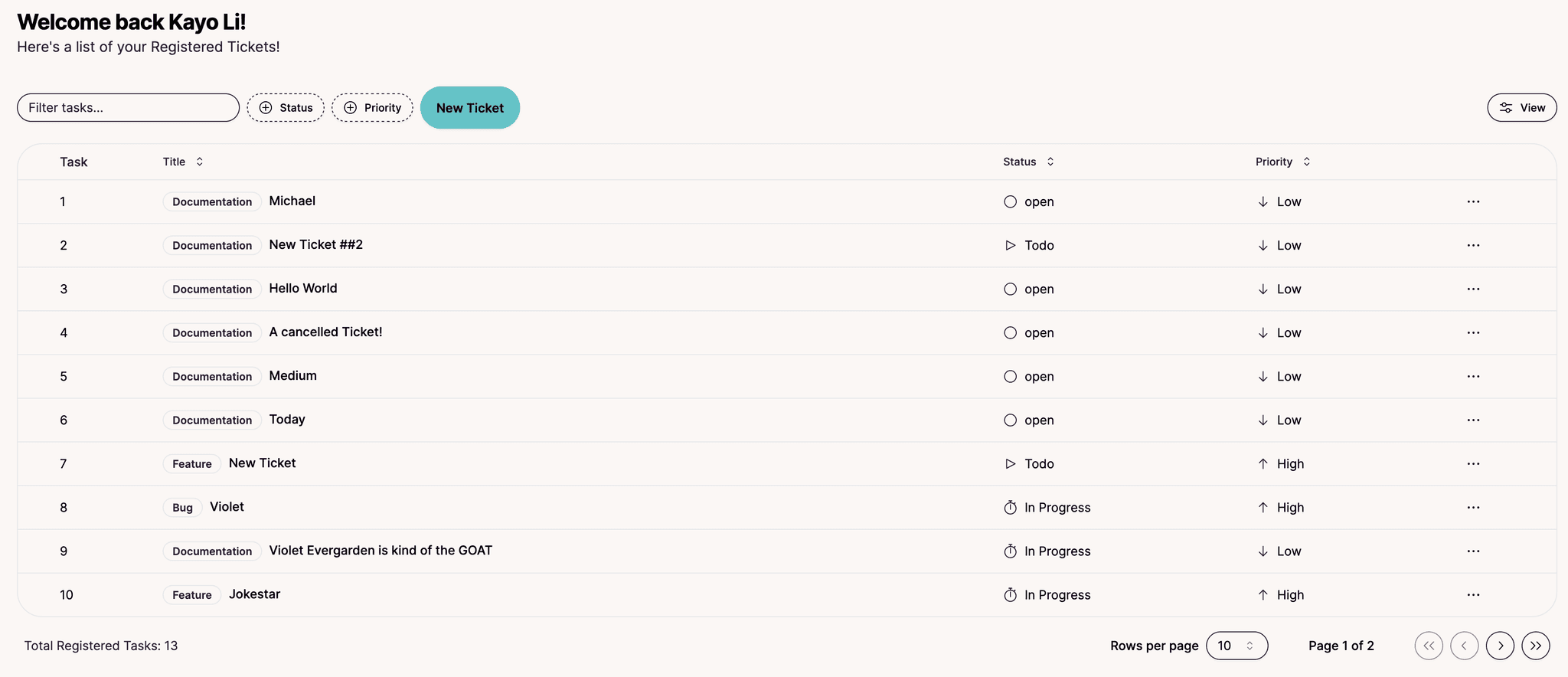Click the Todo triangle icon for New Ticket ##2
1568x677 pixels.
click(x=1011, y=245)
